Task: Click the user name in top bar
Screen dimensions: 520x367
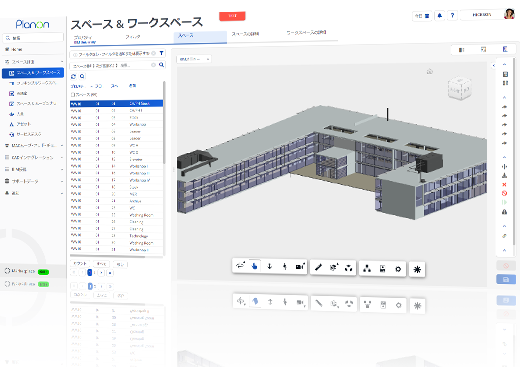Action: (482, 15)
